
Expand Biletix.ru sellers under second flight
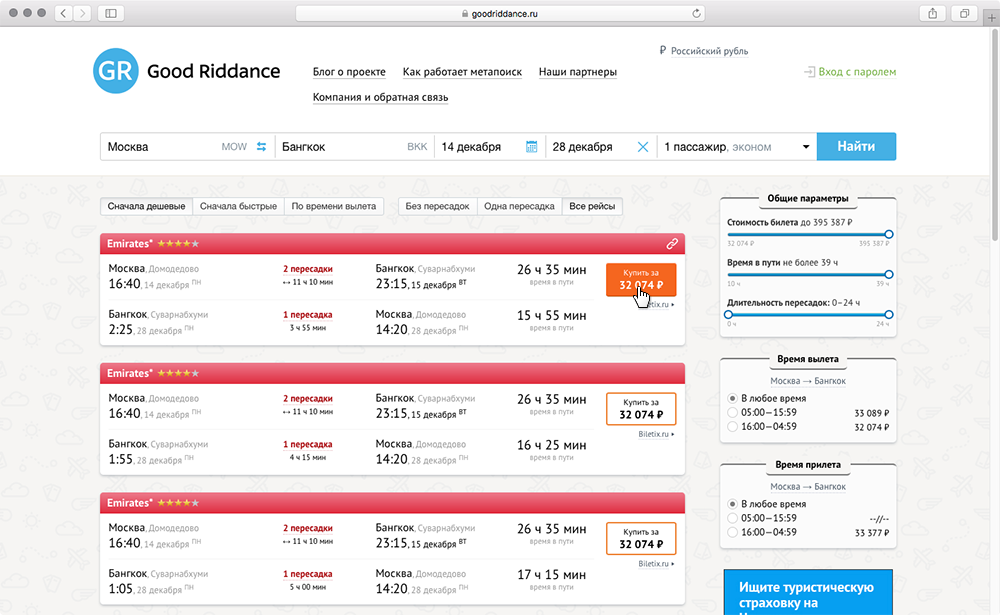[656, 434]
